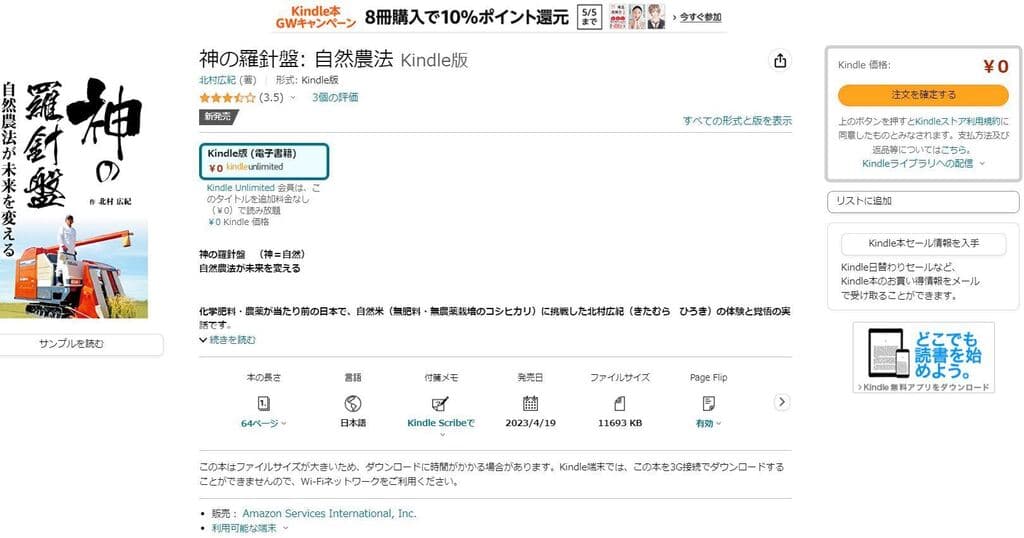This screenshot has height=538, width=1024.
Task: Click サンプルを読む button
Action: tap(71, 344)
